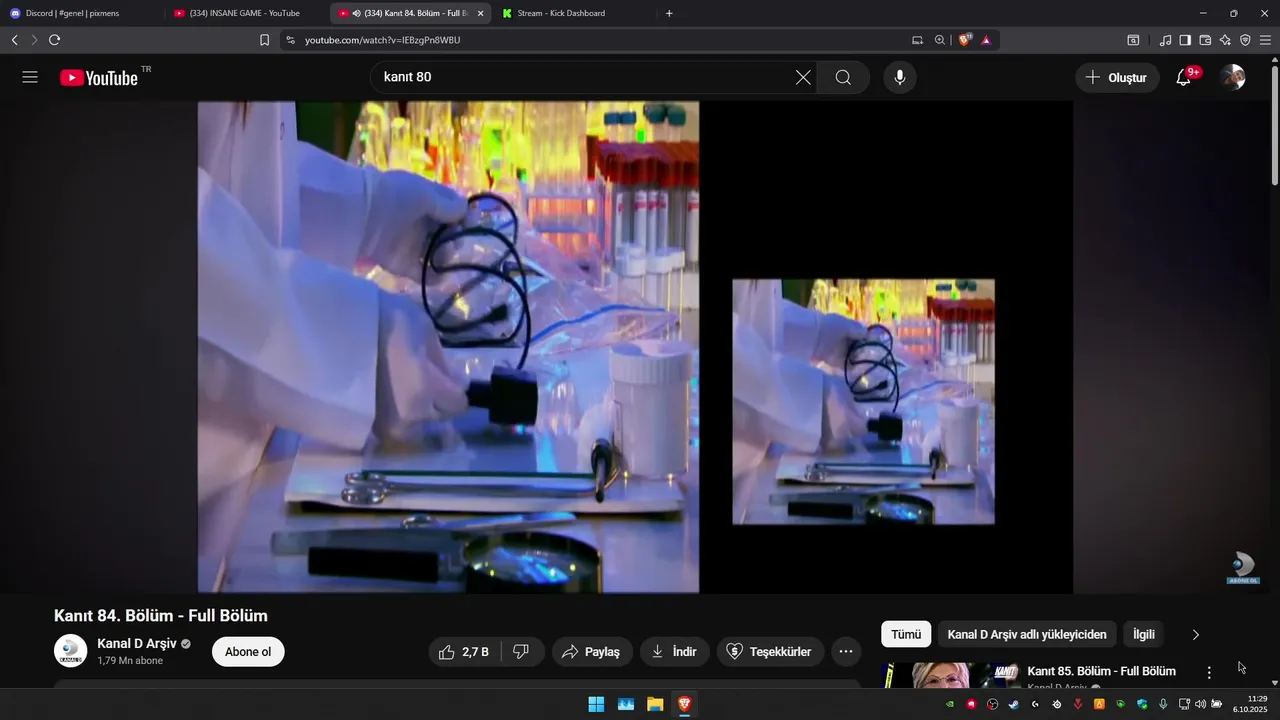This screenshot has height=720, width=1280.
Task: Open the volume speaker tray icon
Action: tap(1200, 704)
